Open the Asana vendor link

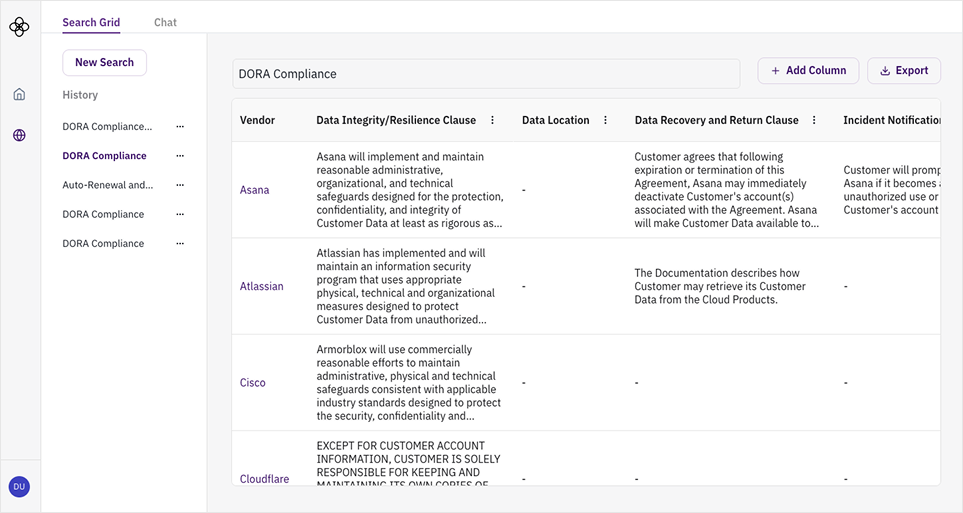254,190
